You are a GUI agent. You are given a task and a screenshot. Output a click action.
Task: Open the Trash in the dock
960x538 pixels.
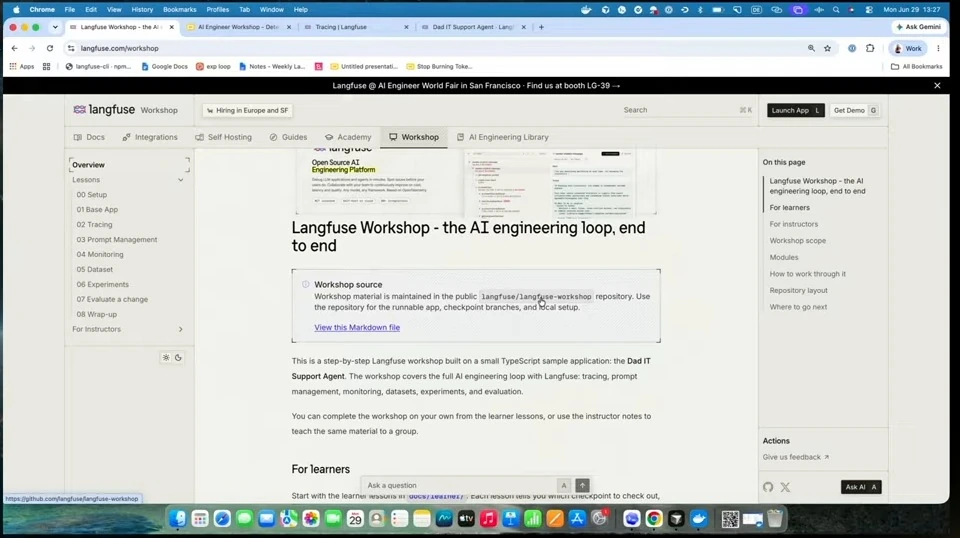tap(774, 519)
